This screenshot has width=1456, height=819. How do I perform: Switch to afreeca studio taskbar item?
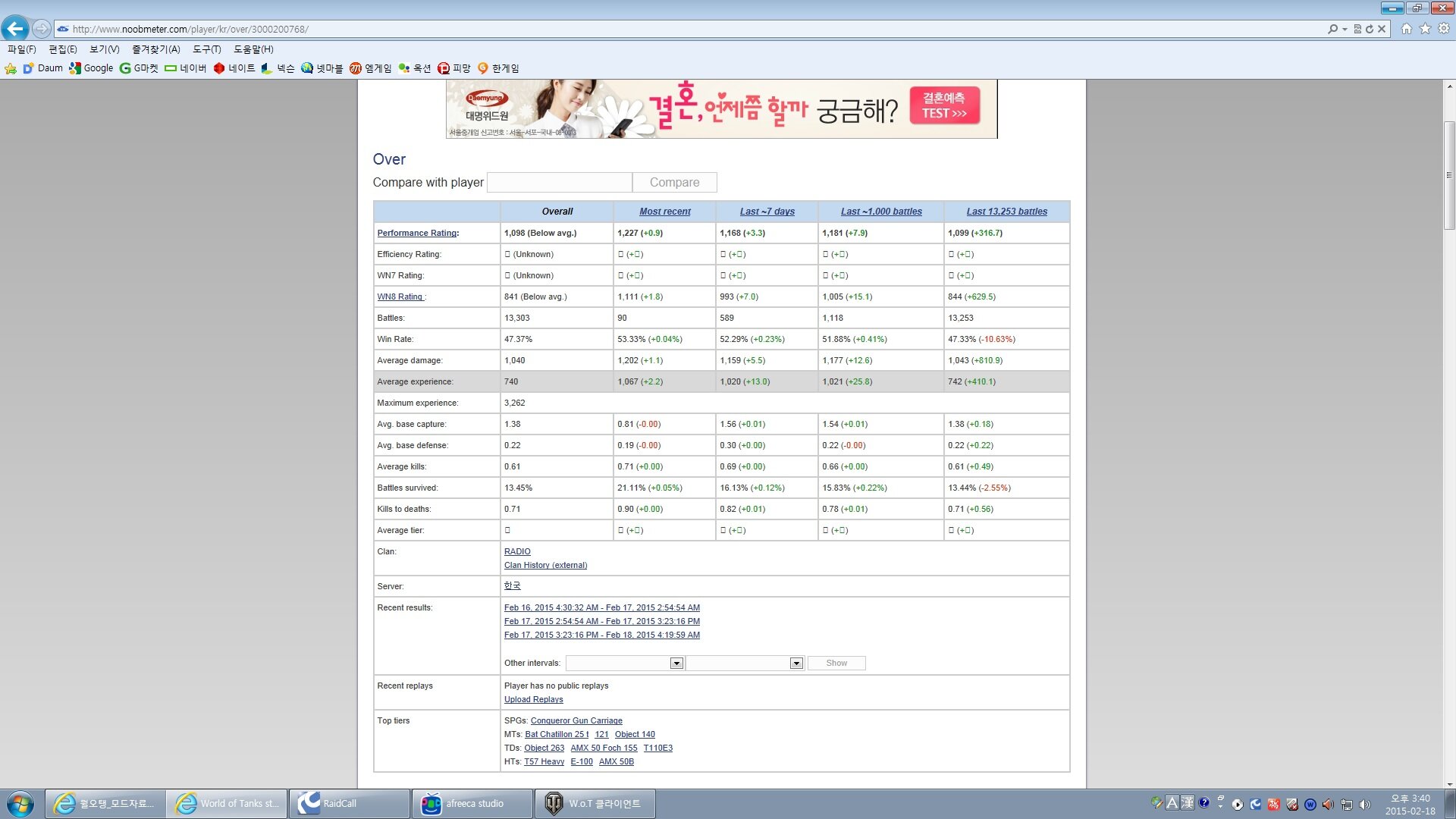(472, 804)
